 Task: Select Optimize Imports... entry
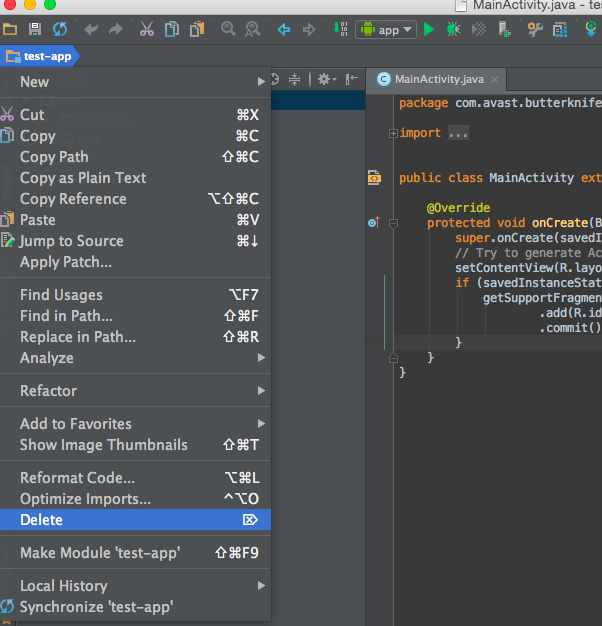135,499
